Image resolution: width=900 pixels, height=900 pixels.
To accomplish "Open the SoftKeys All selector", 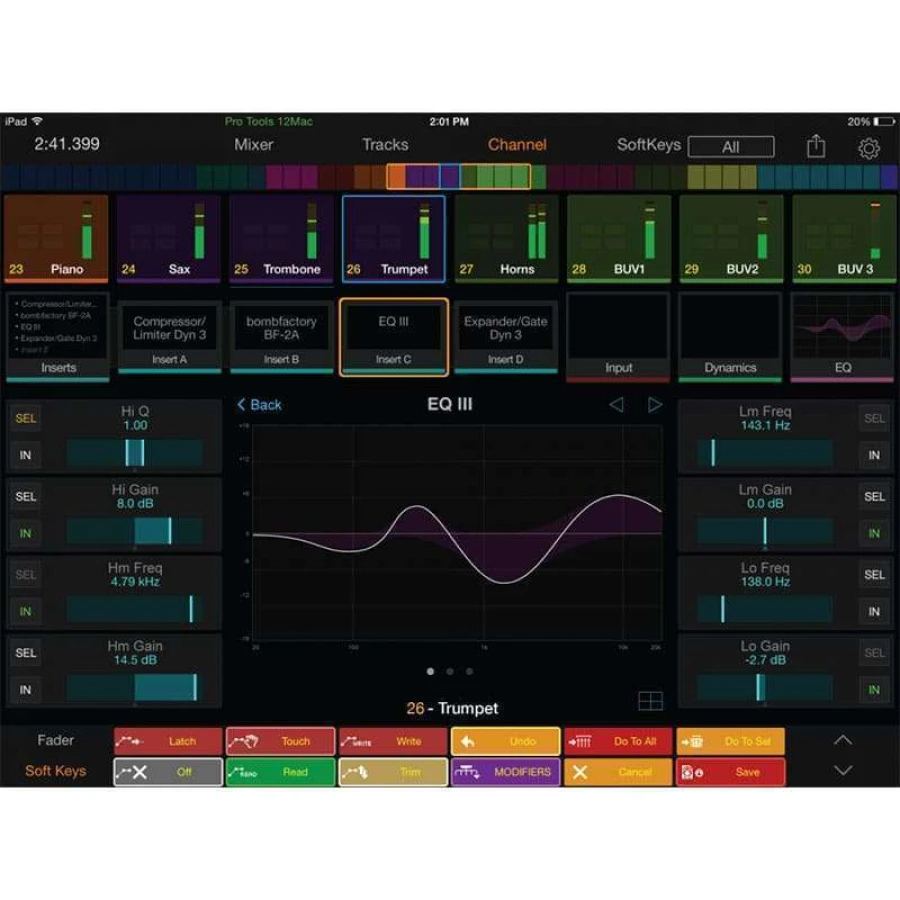I will pos(731,147).
